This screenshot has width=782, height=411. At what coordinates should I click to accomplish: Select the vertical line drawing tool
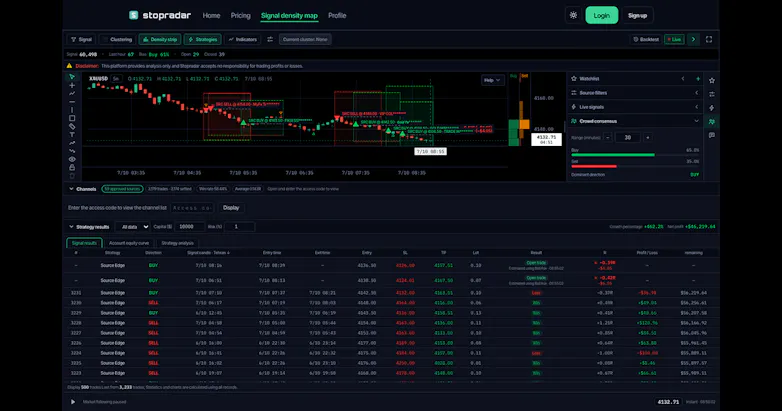point(72,110)
